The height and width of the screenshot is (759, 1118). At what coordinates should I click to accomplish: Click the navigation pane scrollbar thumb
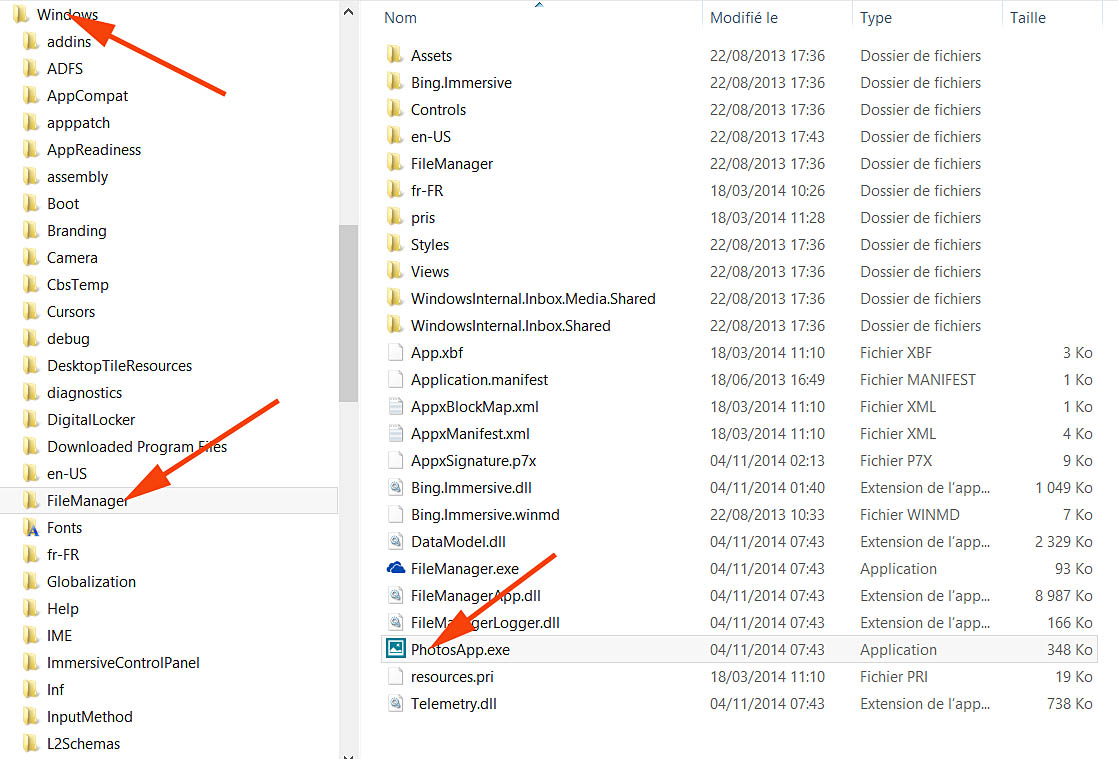tap(348, 310)
